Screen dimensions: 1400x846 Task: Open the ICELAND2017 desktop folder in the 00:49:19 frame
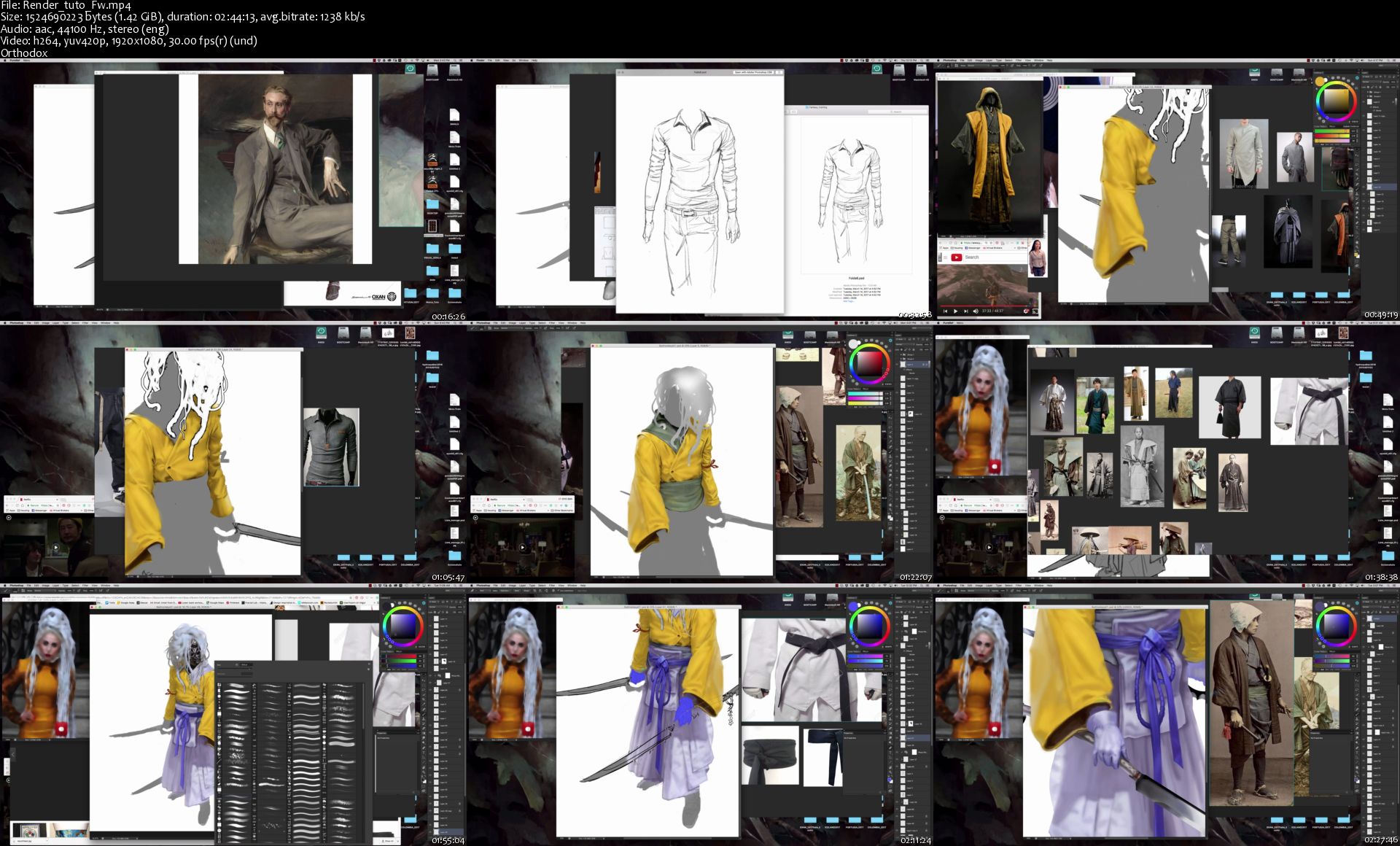coord(1299,295)
